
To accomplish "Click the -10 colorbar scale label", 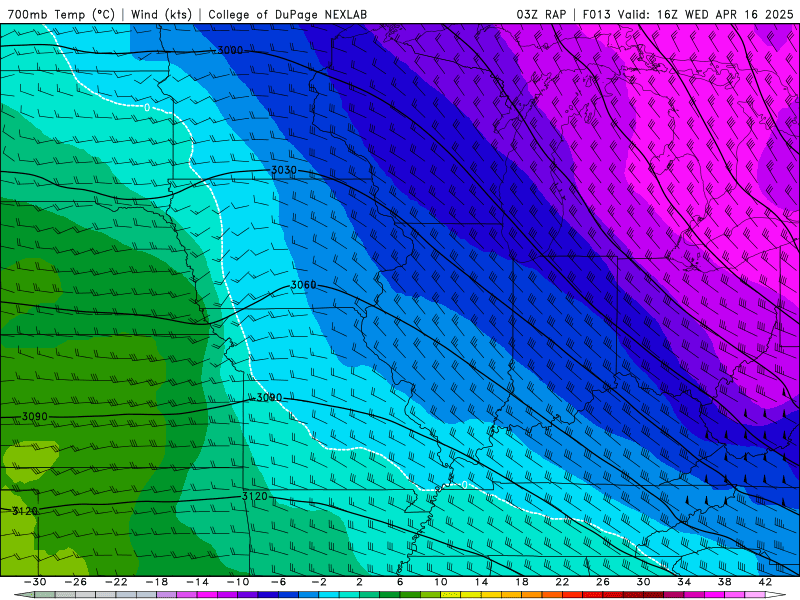I will pos(238,582).
